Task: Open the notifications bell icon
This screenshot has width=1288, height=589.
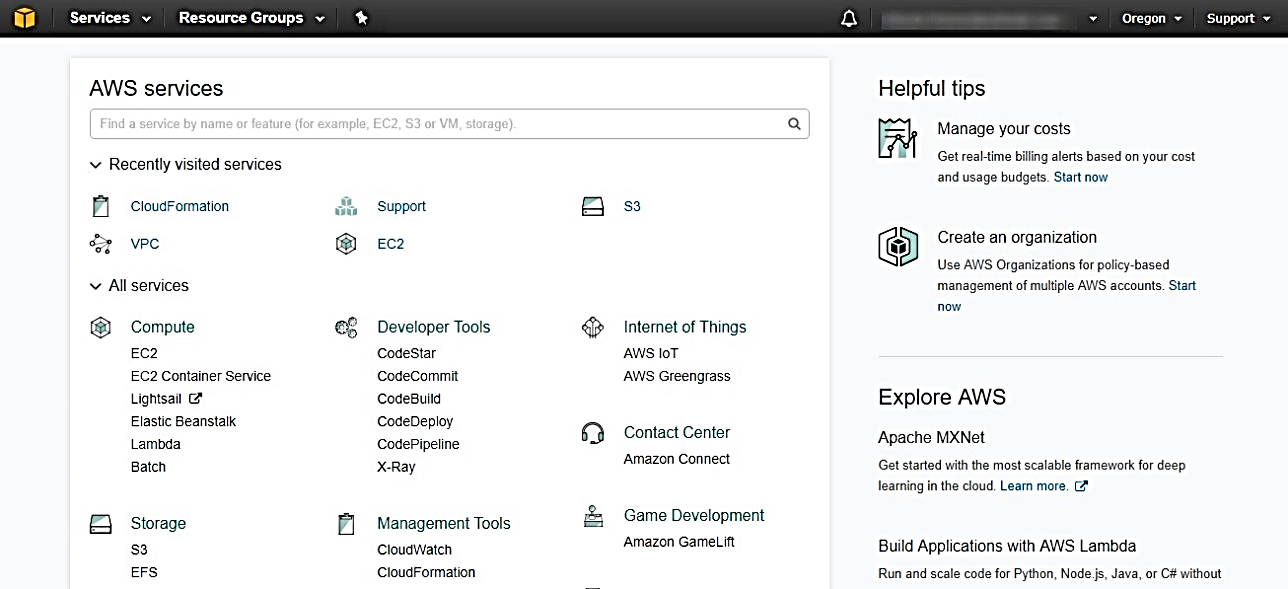Action: (x=849, y=19)
